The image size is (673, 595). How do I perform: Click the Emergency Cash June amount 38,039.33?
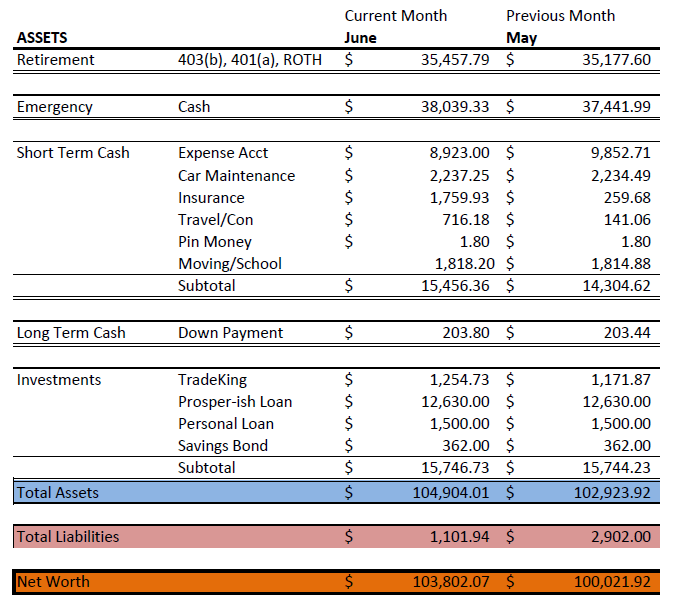click(x=455, y=106)
